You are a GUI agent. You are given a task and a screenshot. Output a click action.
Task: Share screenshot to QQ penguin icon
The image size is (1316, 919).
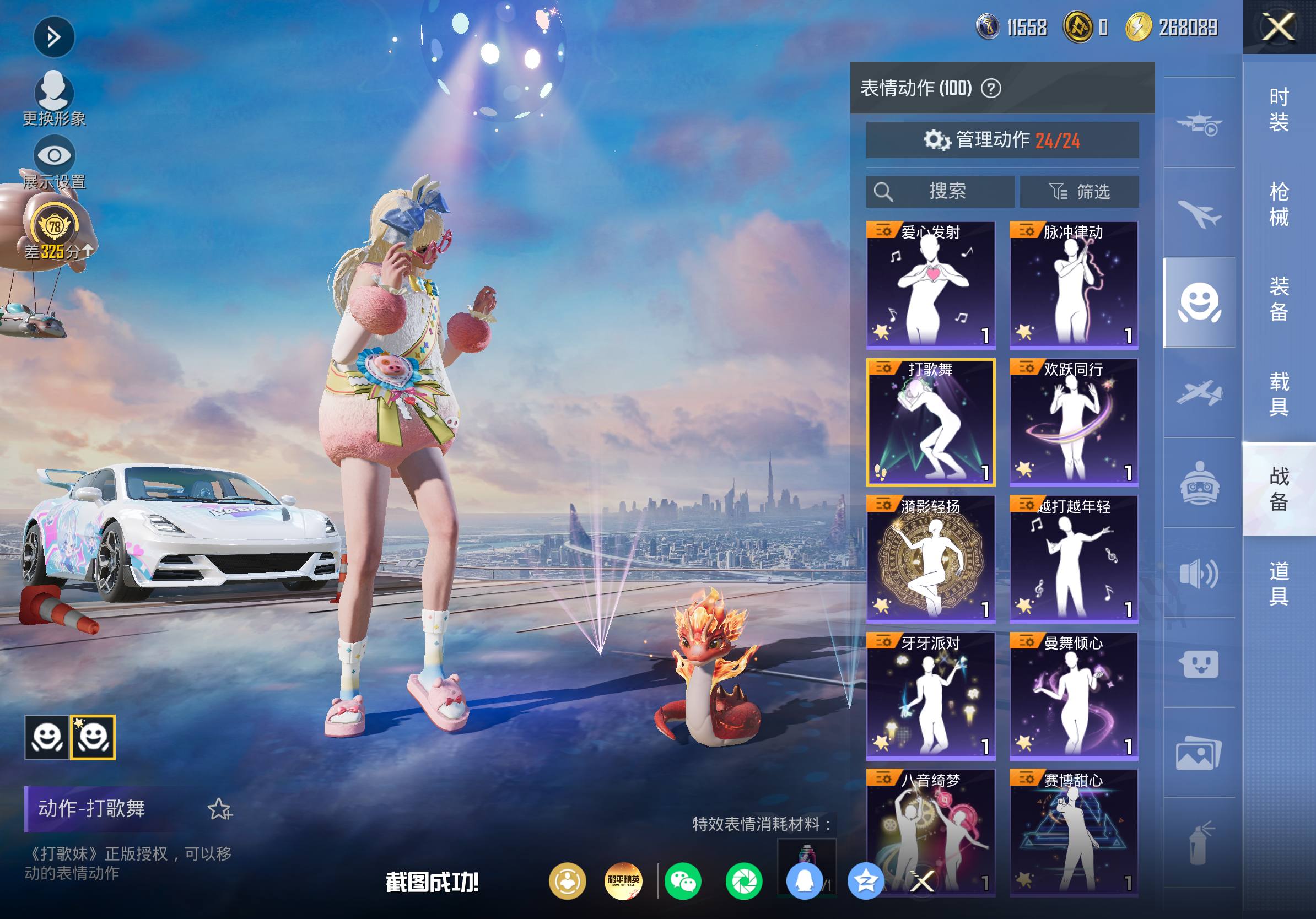pos(805,881)
